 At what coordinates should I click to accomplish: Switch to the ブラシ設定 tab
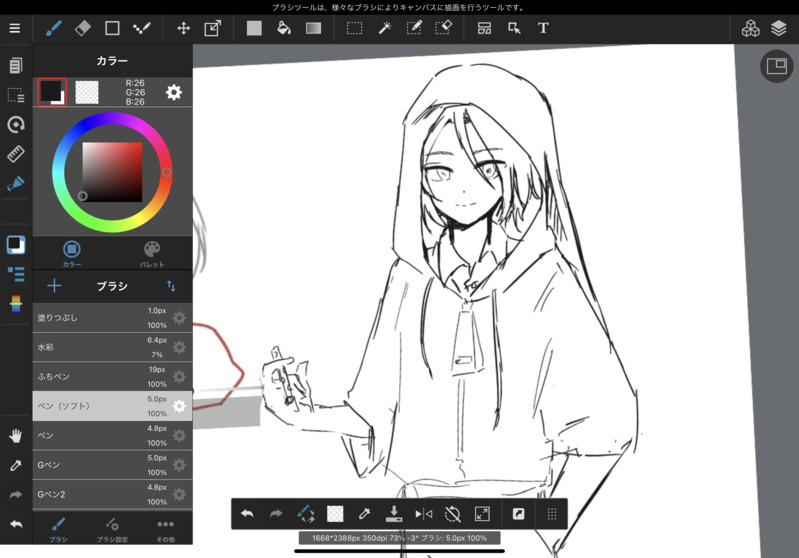click(x=112, y=528)
